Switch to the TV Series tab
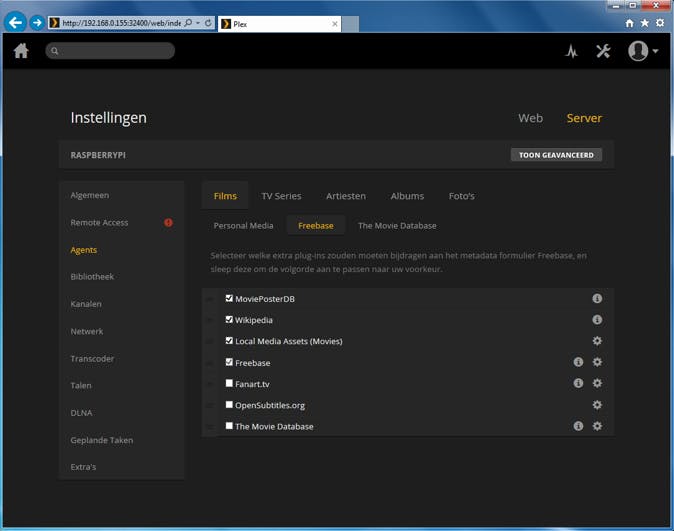The width and height of the screenshot is (674, 531). [x=281, y=196]
